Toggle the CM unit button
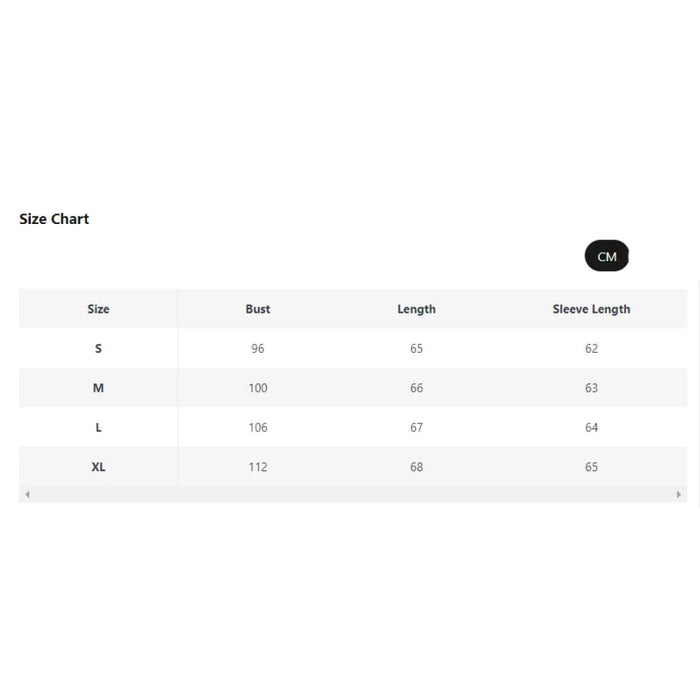The image size is (700, 700). 607,257
